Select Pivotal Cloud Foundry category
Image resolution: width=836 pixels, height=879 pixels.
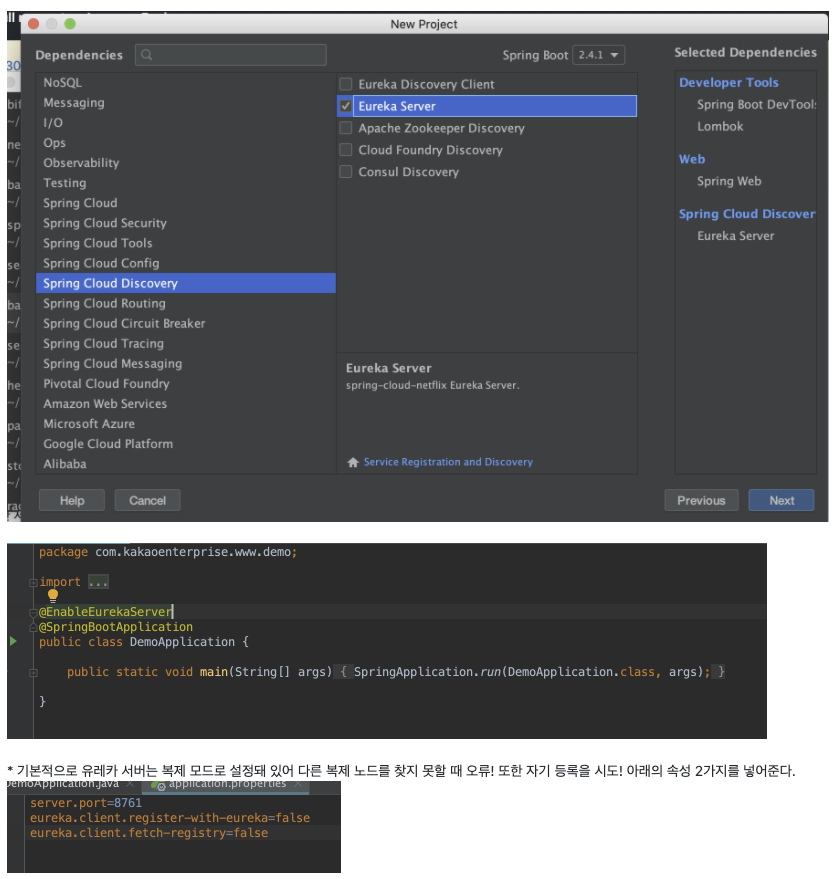pyautogui.click(x=186, y=384)
